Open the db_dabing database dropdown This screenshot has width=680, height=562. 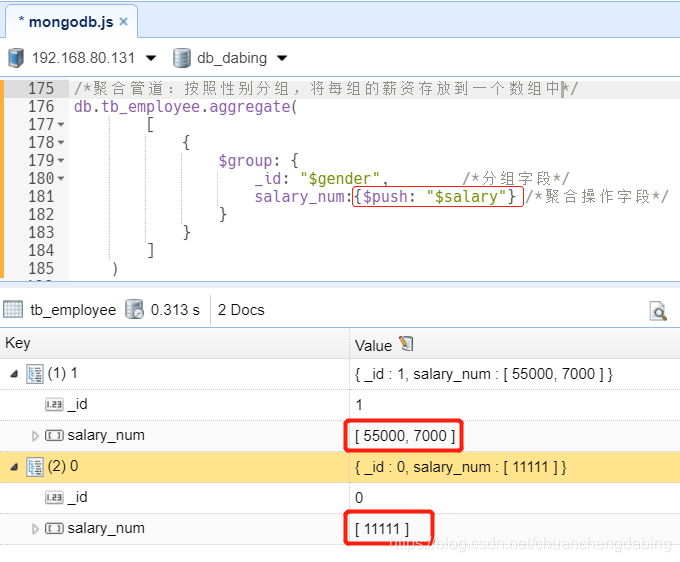[x=282, y=58]
